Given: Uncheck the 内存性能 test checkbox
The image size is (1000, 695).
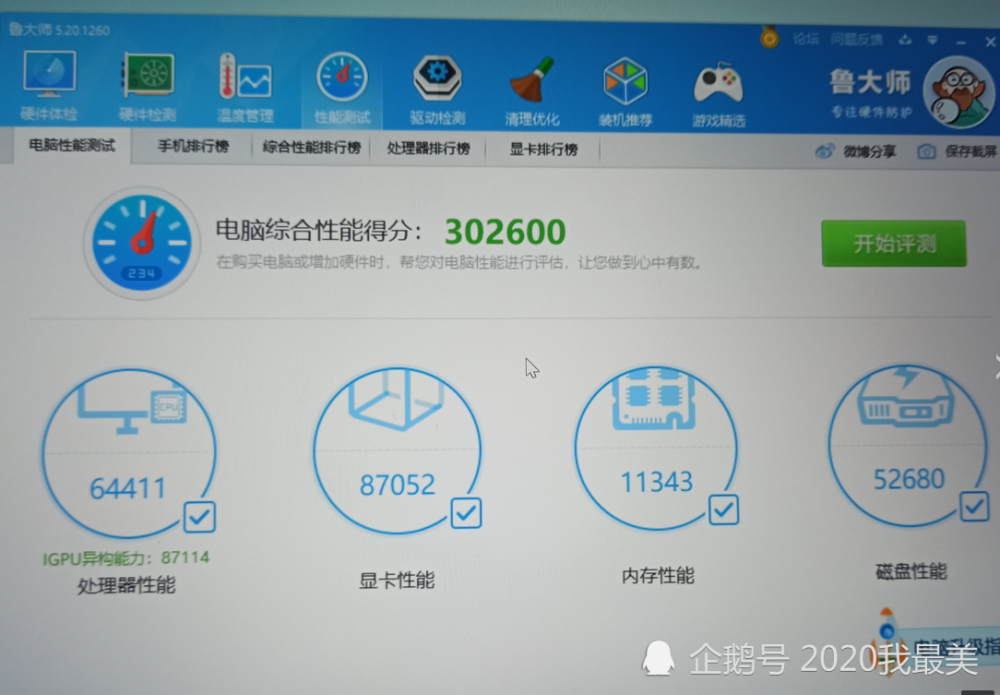Looking at the screenshot, I should pyautogui.click(x=724, y=509).
